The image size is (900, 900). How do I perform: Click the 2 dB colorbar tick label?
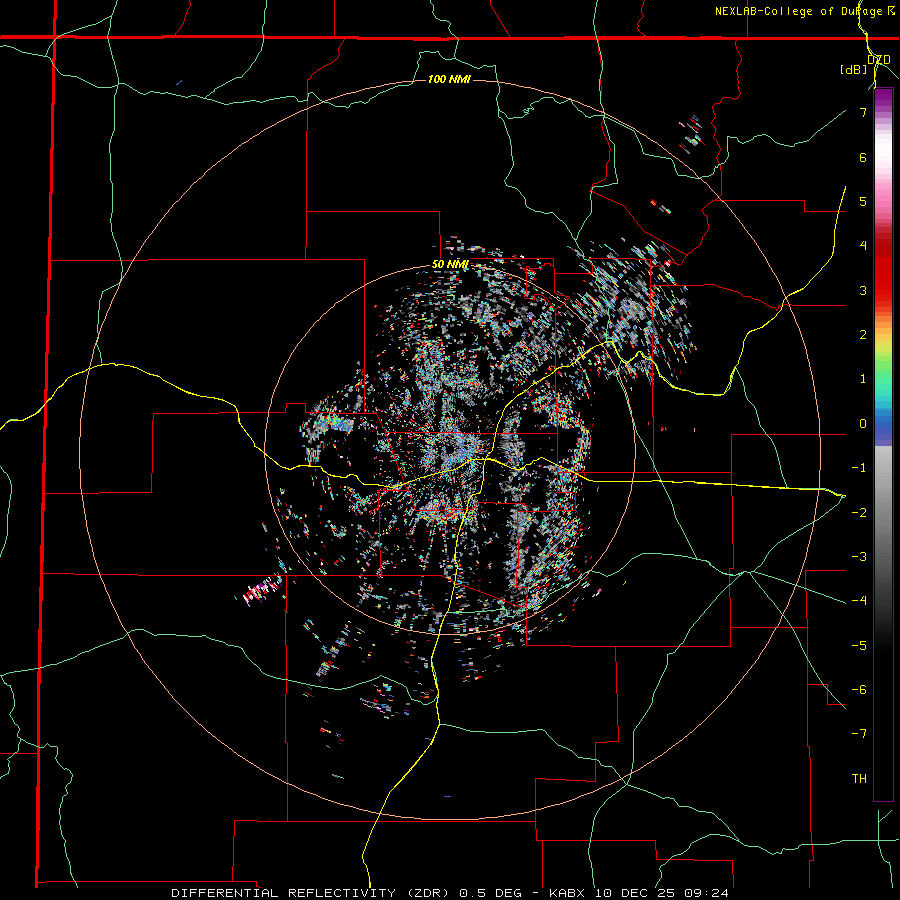tap(863, 335)
